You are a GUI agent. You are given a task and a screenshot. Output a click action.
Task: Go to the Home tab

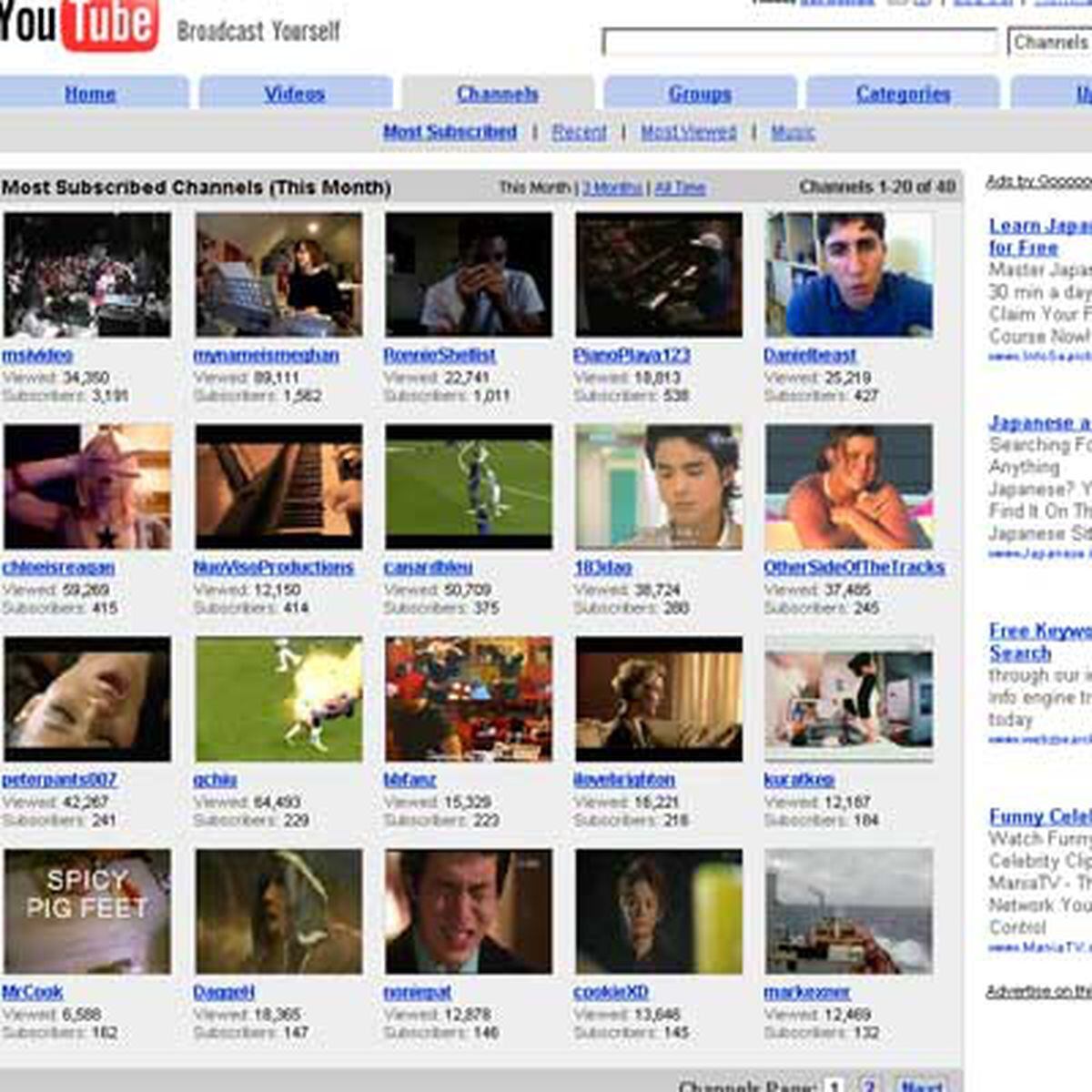tap(87, 94)
